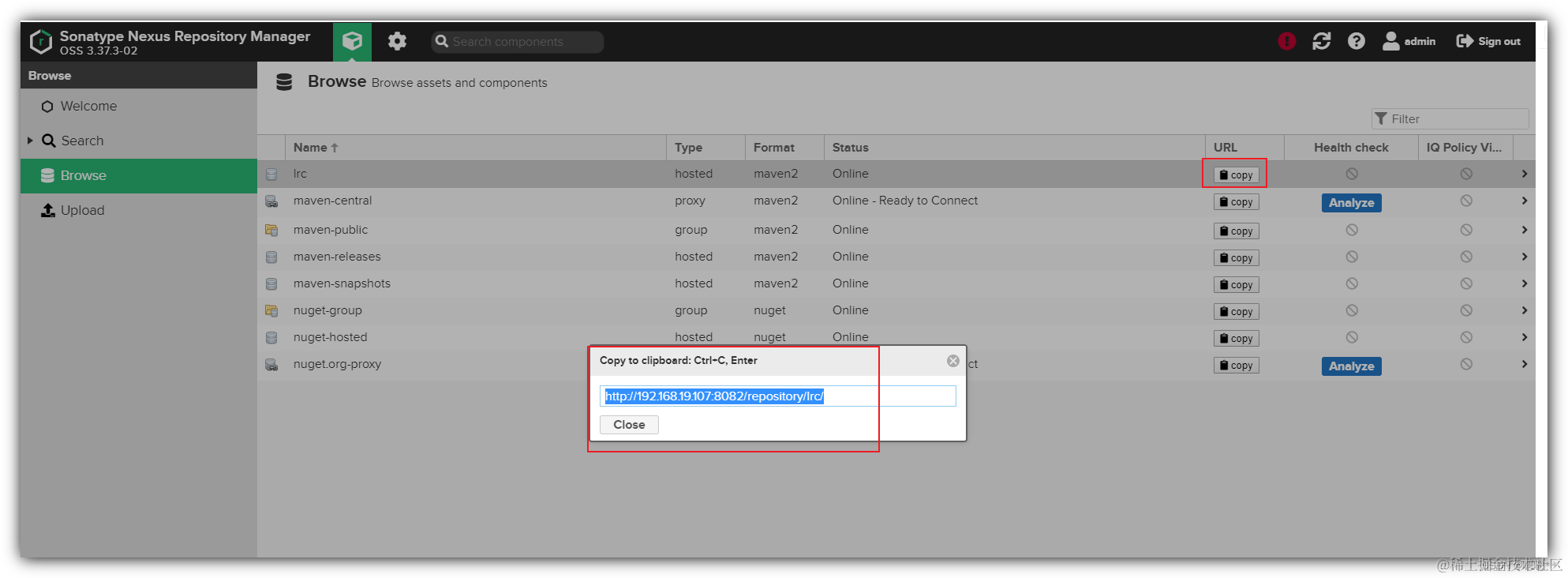Click maven-public health check unavailable icon
The image size is (1568, 578).
(x=1352, y=230)
